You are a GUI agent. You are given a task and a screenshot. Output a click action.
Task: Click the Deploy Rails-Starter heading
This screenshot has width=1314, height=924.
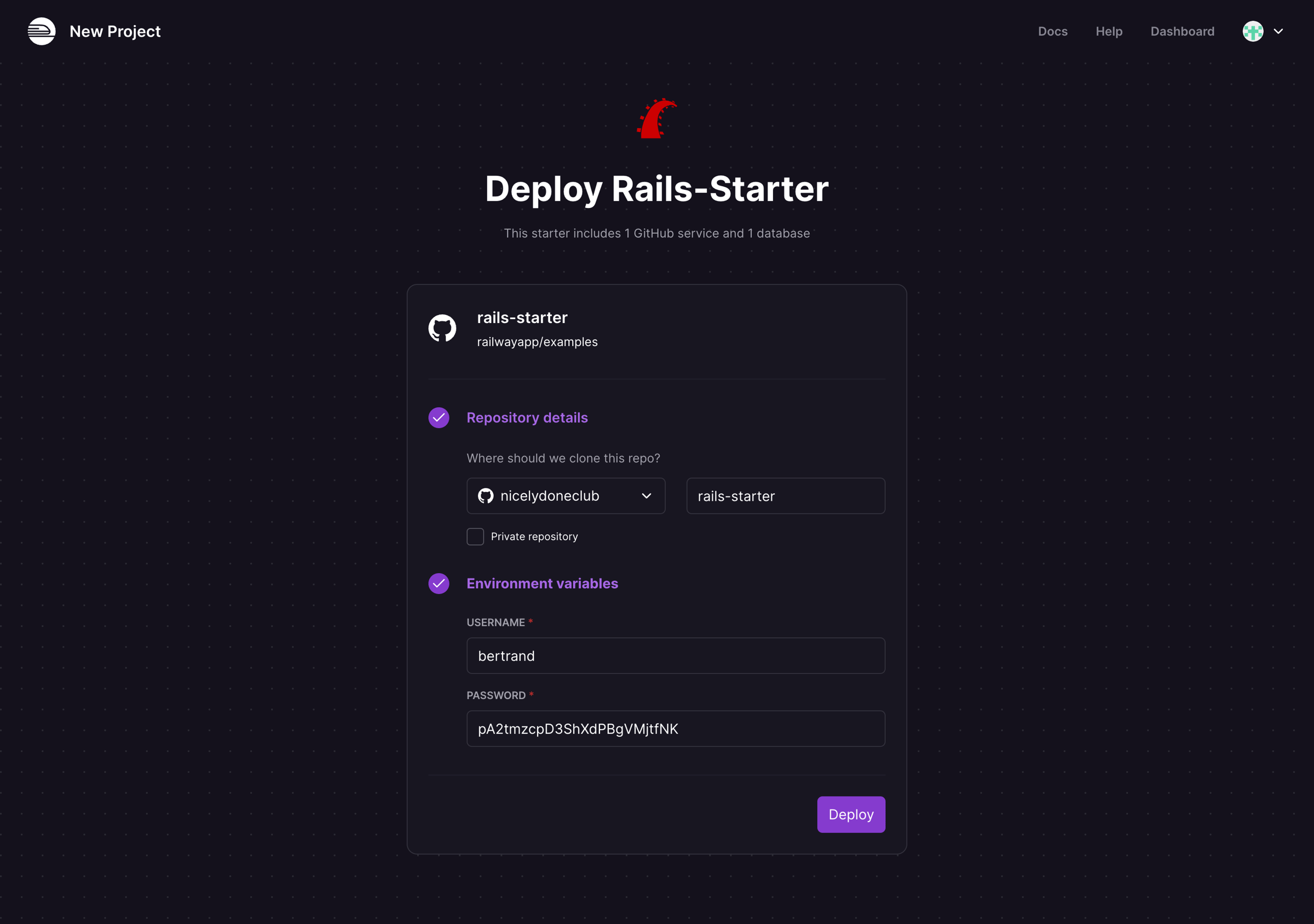[657, 189]
